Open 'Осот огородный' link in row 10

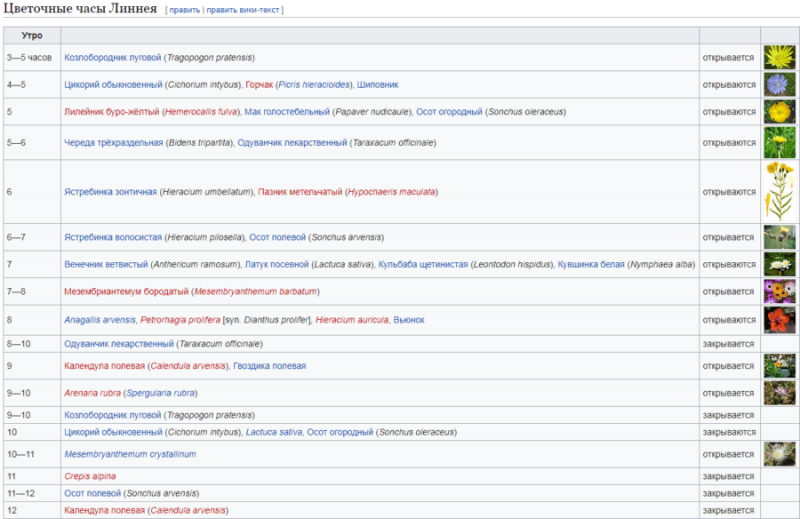pos(340,432)
